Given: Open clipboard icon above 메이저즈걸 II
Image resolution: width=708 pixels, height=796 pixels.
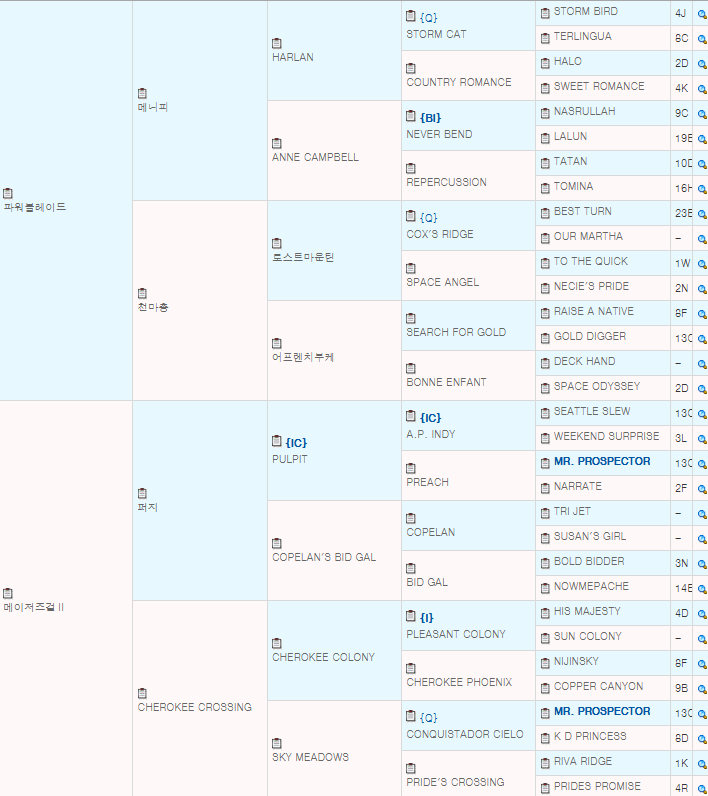Looking at the screenshot, I should pyautogui.click(x=8, y=593).
